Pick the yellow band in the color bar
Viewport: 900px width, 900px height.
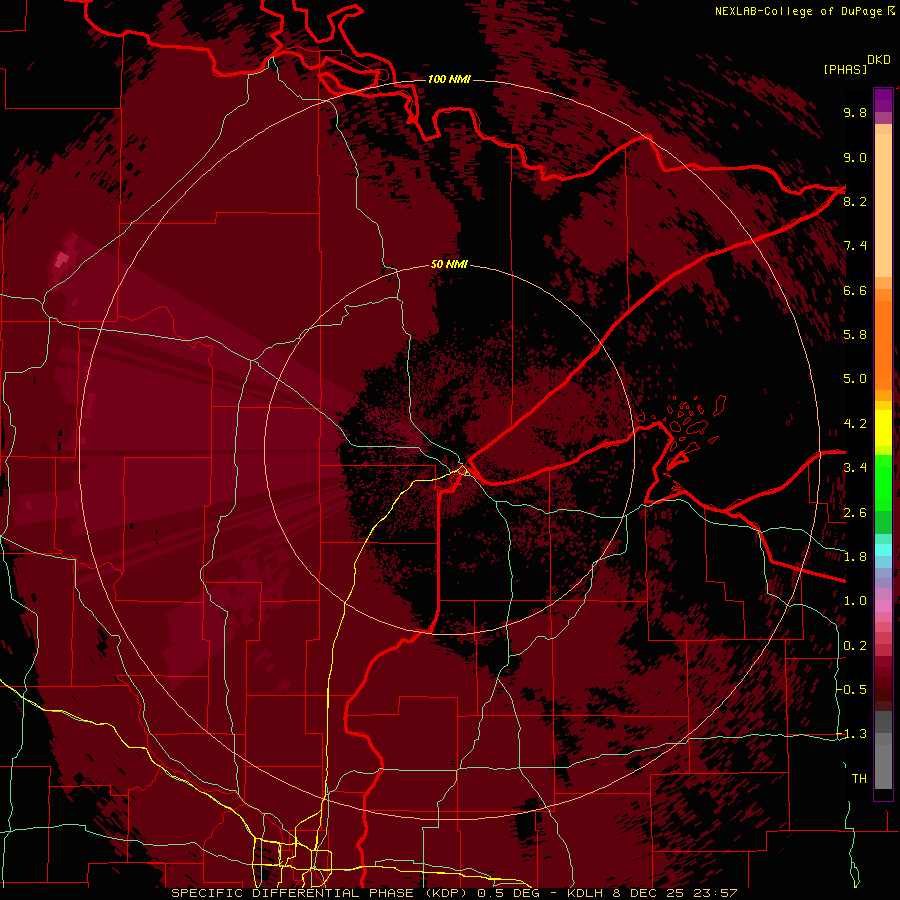(x=883, y=428)
